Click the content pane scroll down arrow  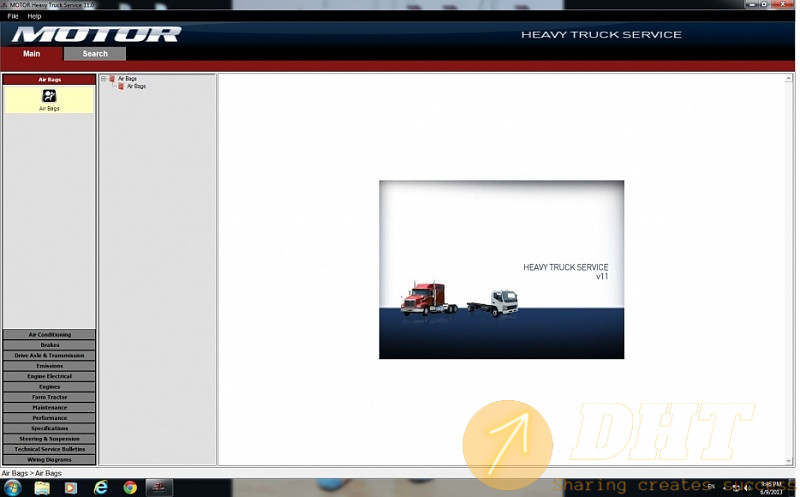[x=788, y=461]
